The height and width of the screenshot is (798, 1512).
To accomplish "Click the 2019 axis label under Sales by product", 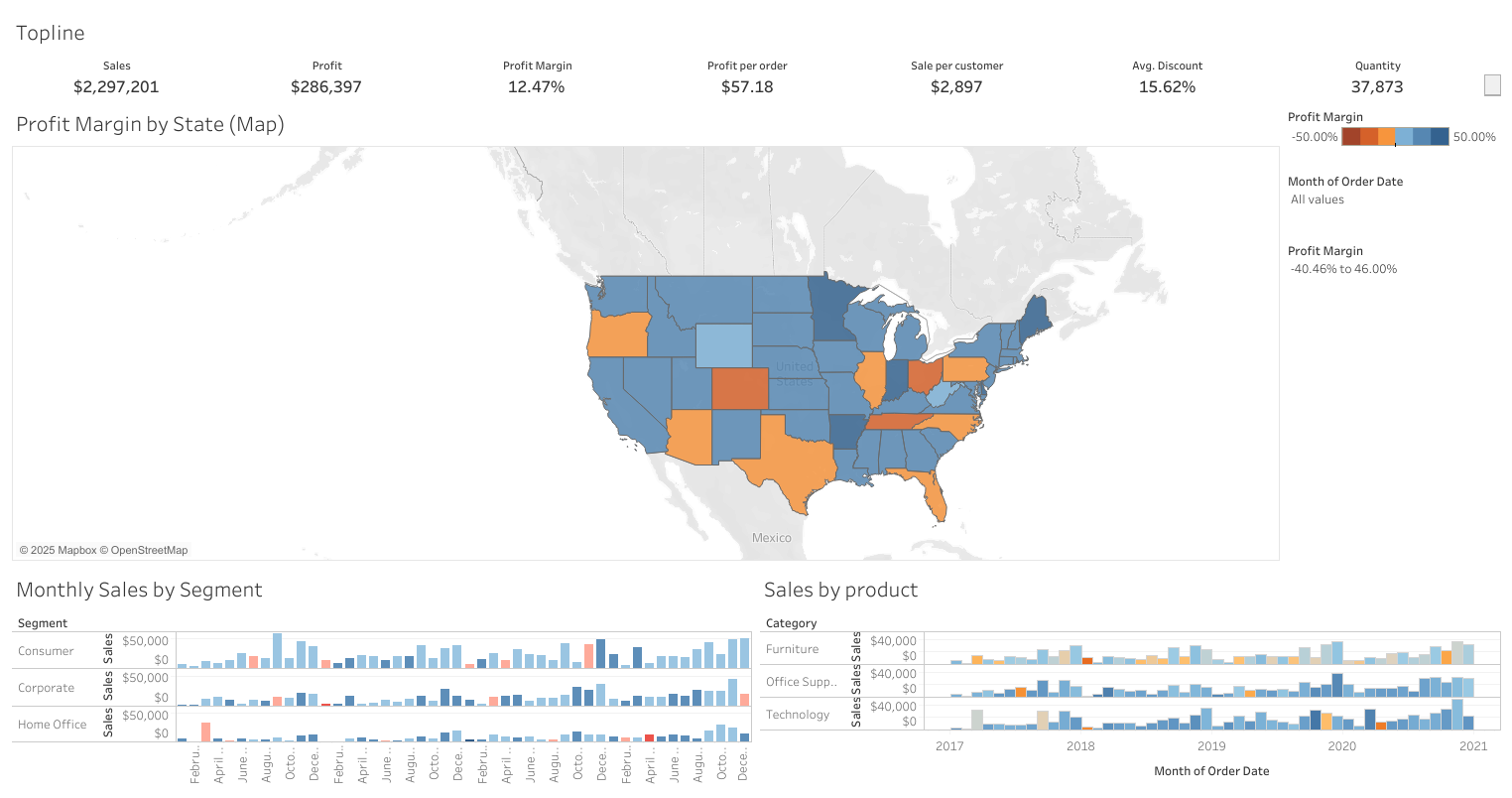I will (1211, 746).
